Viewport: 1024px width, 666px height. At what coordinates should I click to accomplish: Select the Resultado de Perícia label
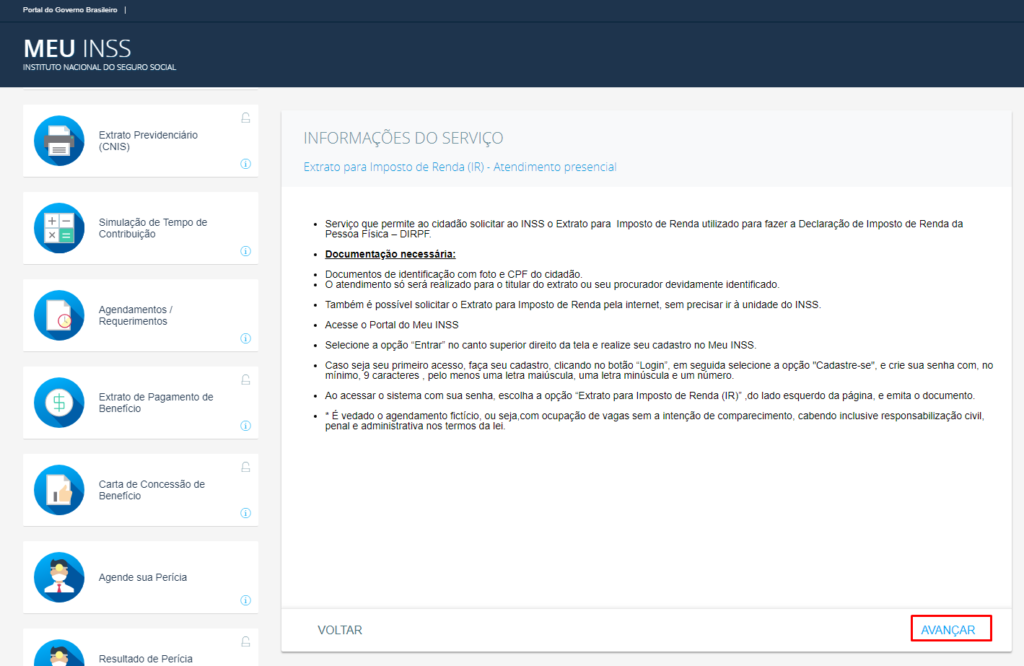coord(146,659)
